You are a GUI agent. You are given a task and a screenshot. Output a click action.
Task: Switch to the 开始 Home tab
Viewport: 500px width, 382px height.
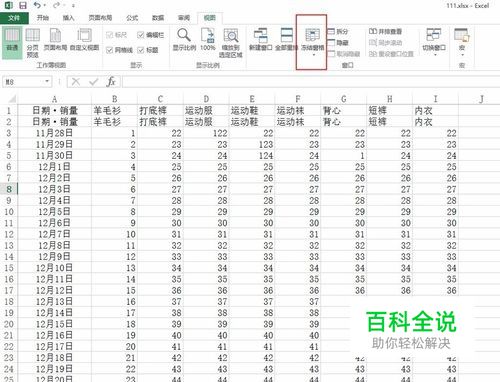click(x=43, y=18)
